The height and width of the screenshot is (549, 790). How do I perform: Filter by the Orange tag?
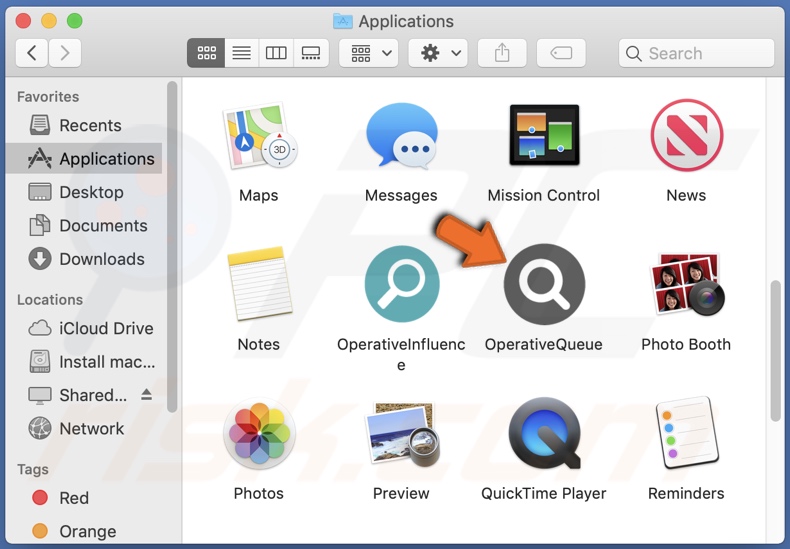84,531
